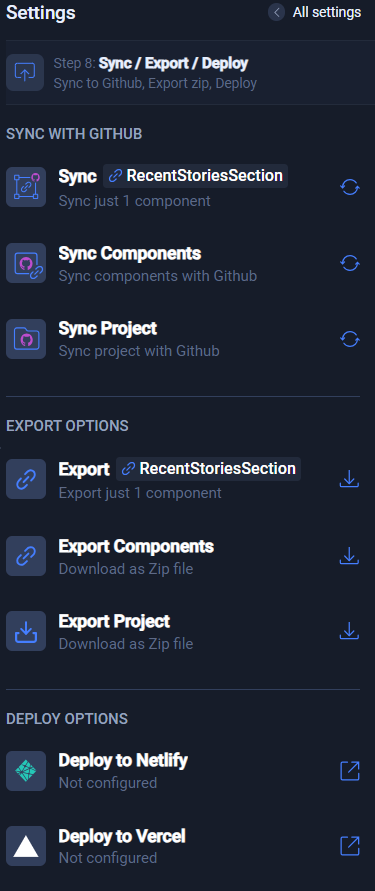375x891 pixels.
Task: Click the Sync Project folder icon
Action: point(26,339)
